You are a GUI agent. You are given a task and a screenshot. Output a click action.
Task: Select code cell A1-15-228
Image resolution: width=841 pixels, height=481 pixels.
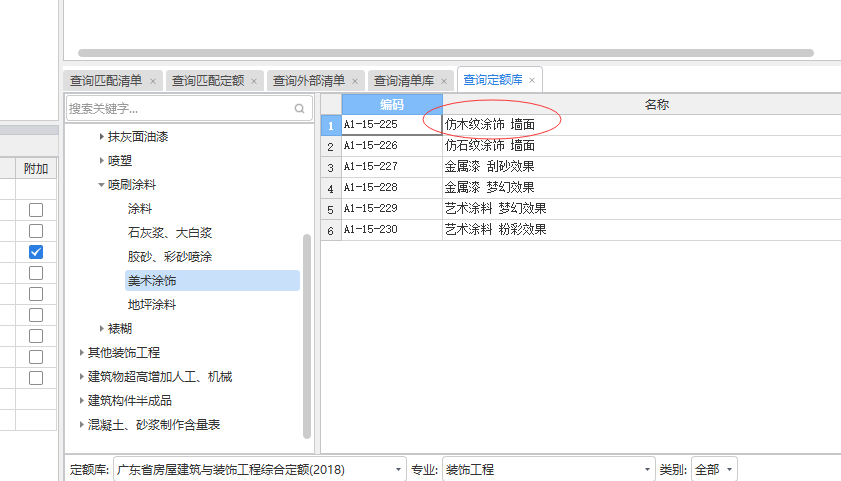[x=392, y=187]
